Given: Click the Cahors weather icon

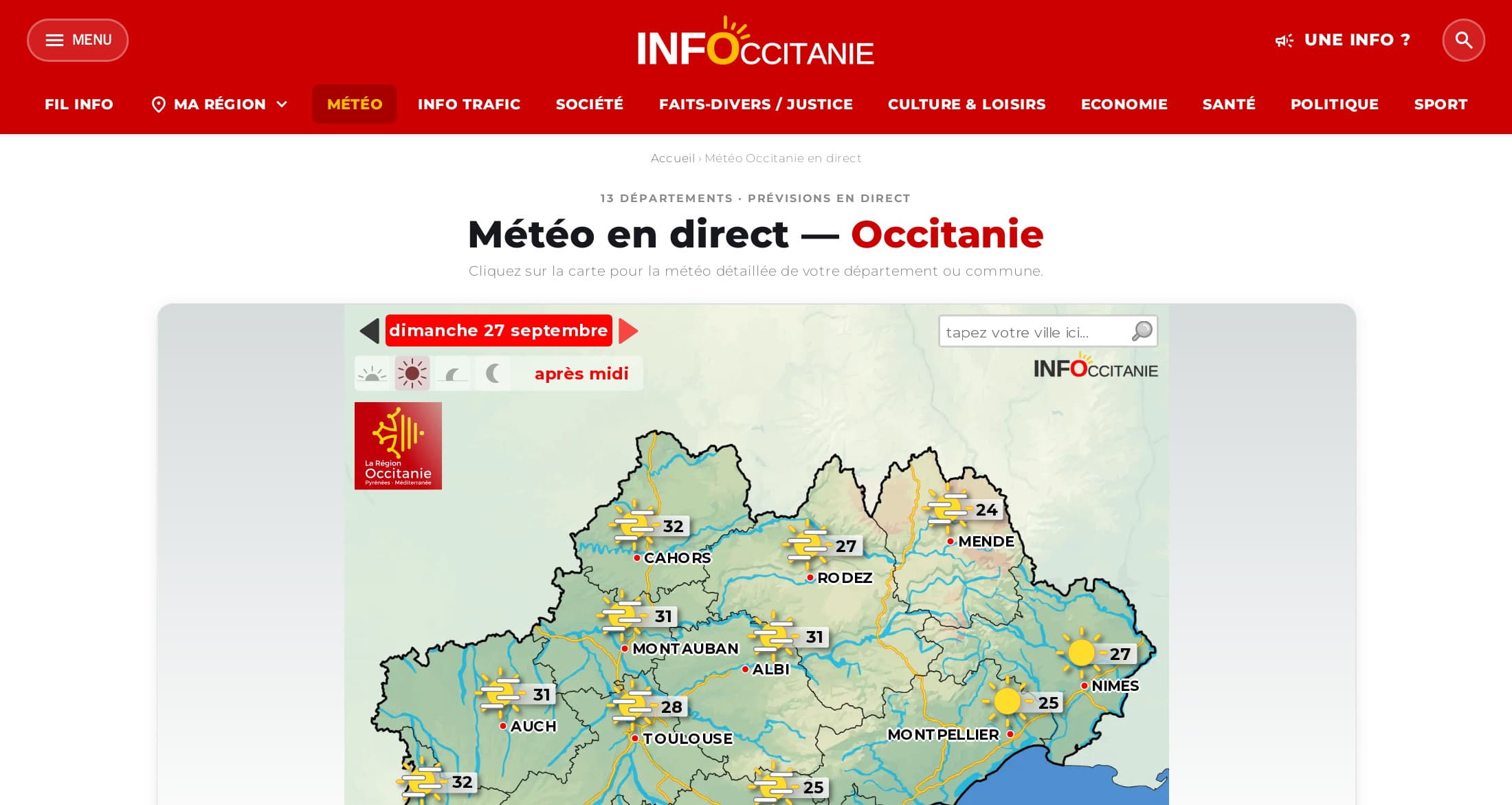Looking at the screenshot, I should pyautogui.click(x=634, y=525).
